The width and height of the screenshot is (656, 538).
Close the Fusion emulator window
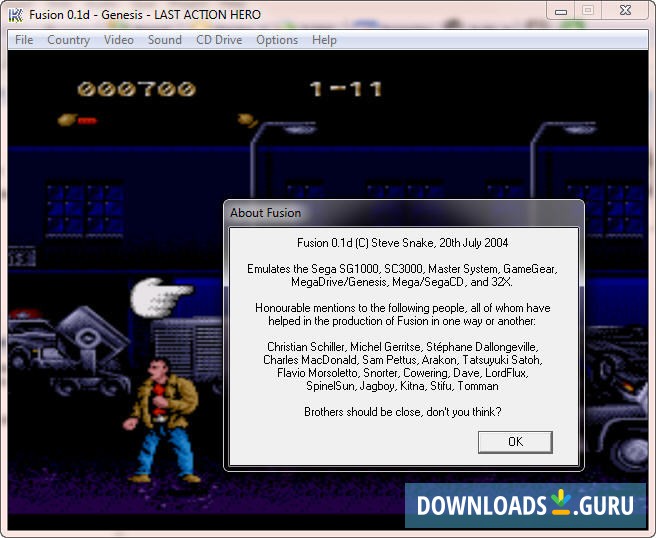tap(625, 10)
